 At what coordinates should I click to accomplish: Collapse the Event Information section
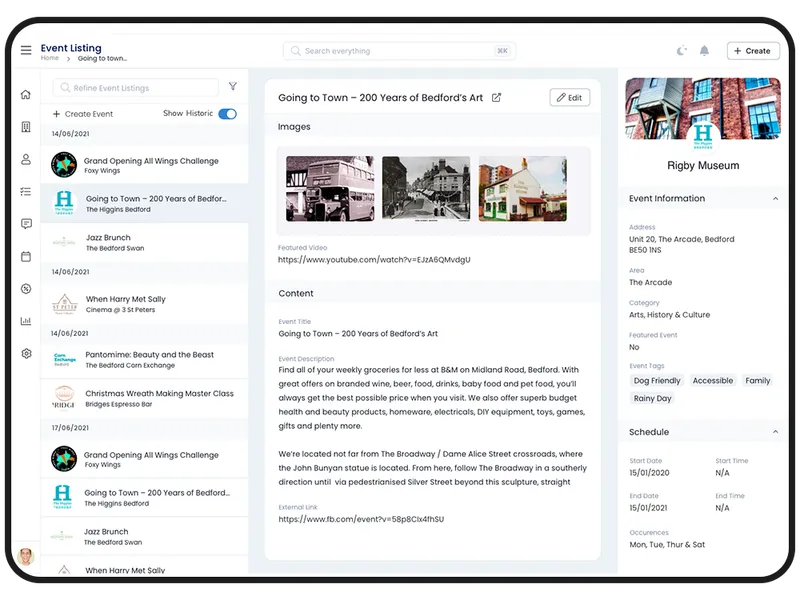(776, 199)
